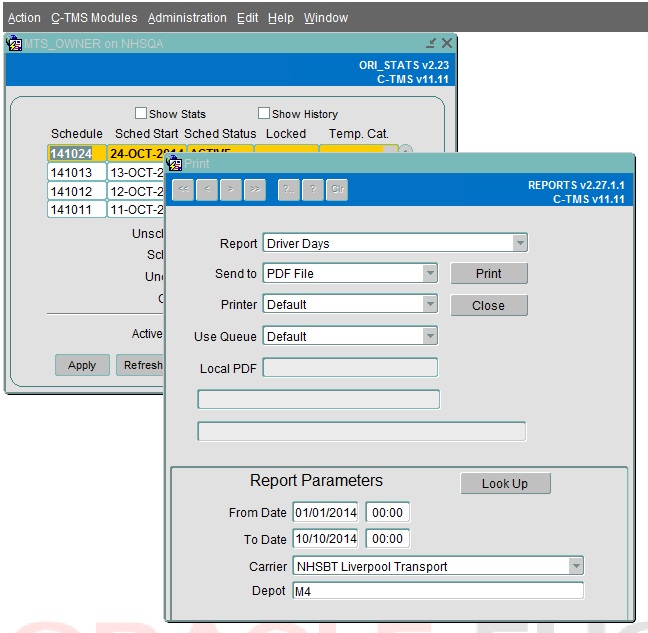
Task: Click the Print button
Action: pyautogui.click(x=489, y=274)
